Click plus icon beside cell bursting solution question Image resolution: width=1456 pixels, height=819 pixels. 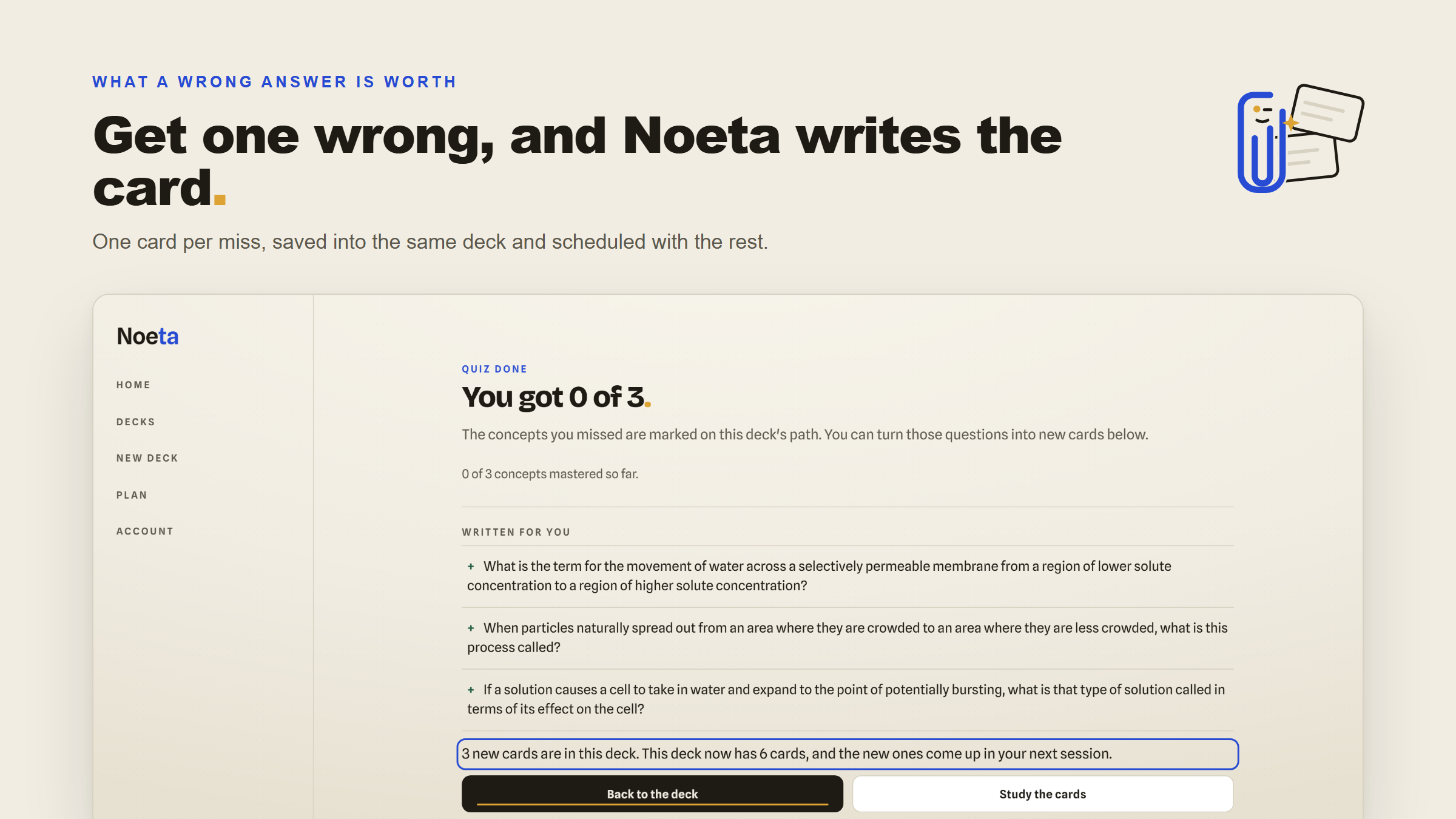pyautogui.click(x=471, y=690)
